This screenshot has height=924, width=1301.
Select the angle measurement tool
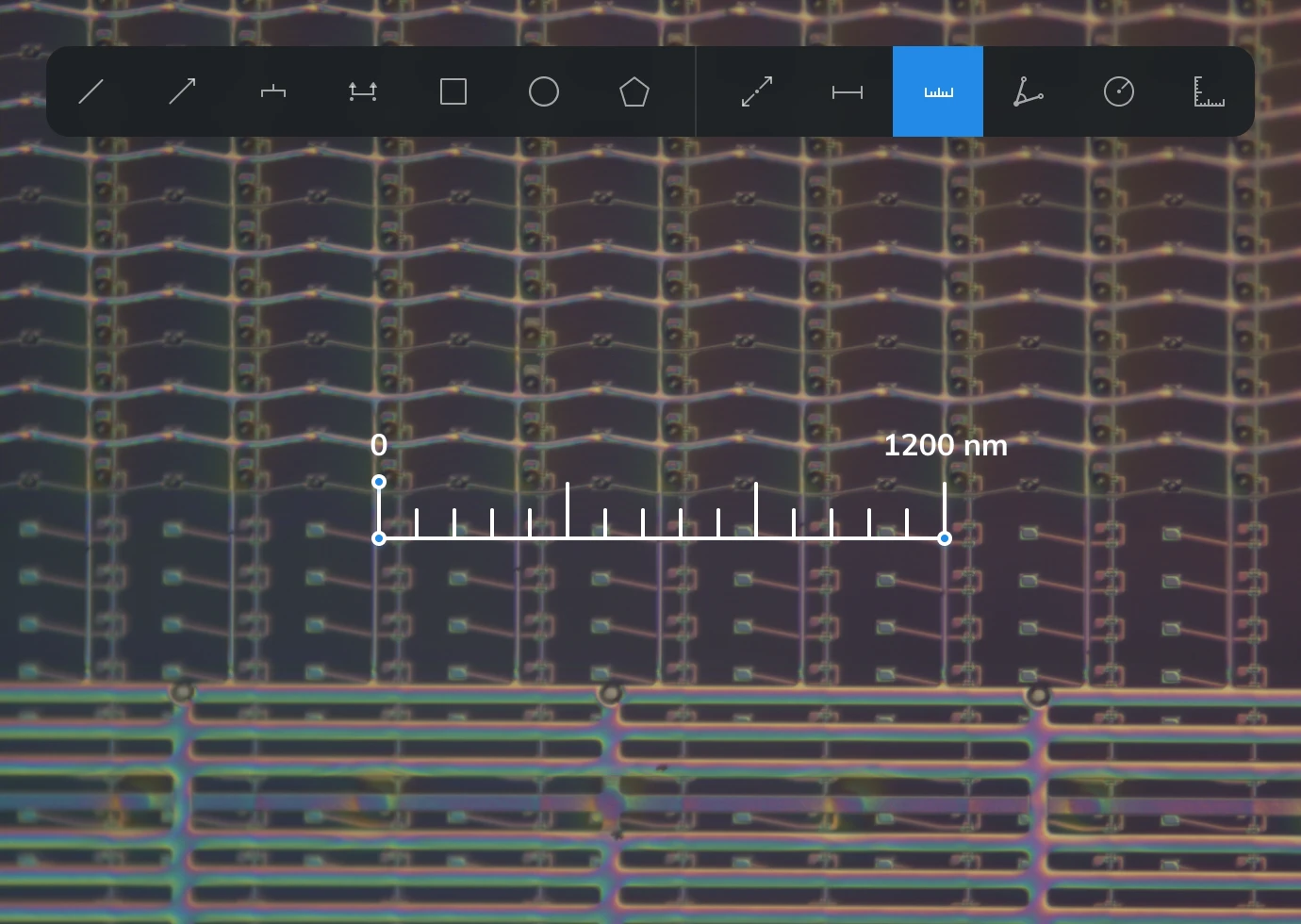click(1029, 91)
